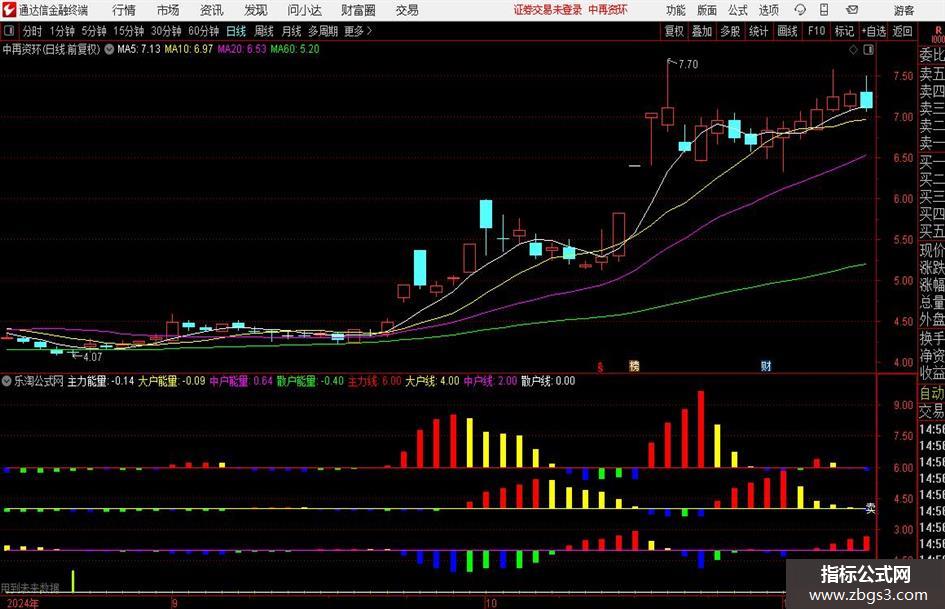Open the 功能 menu
Screen dimensions: 945x609
676,10
